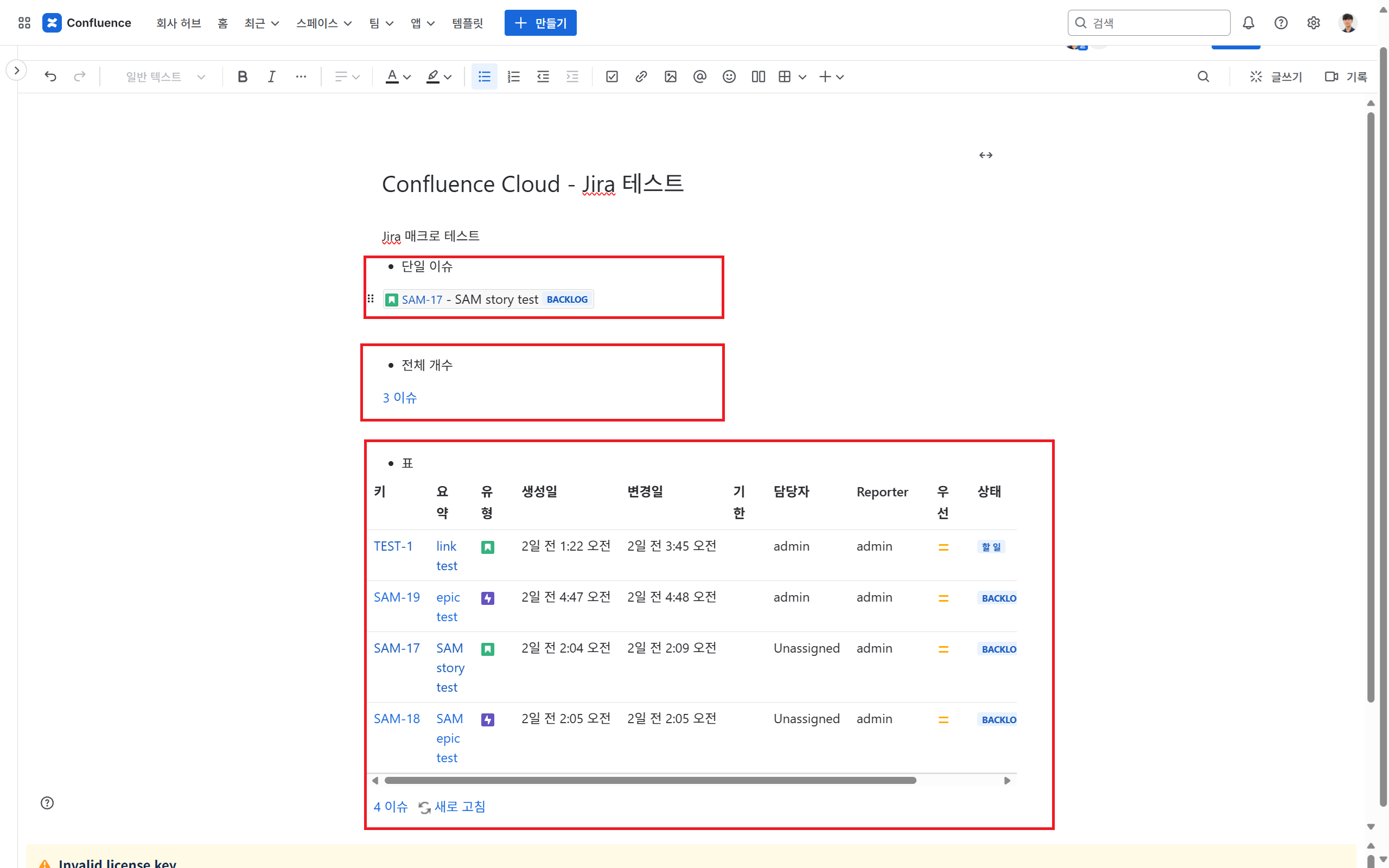Image resolution: width=1389 pixels, height=868 pixels.
Task: Open 회사 허브 menu item
Action: pos(179,23)
